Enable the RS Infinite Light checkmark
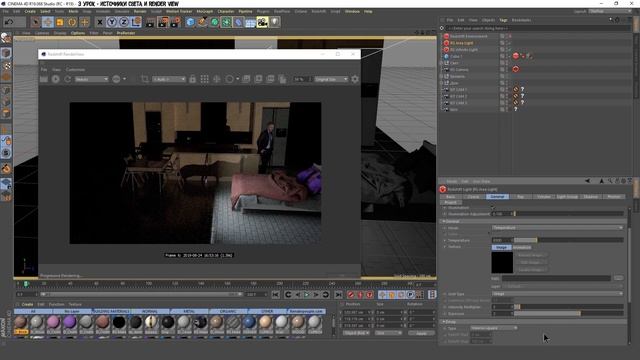Screen dimensions: 640x360 click(x=509, y=49)
